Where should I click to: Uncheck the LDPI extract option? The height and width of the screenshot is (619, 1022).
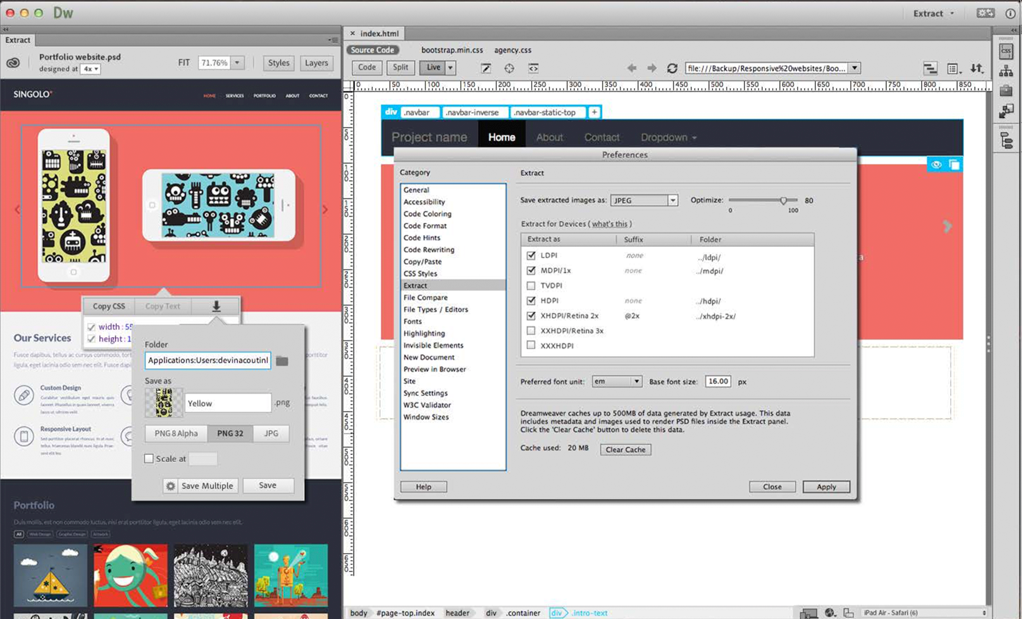pos(531,255)
